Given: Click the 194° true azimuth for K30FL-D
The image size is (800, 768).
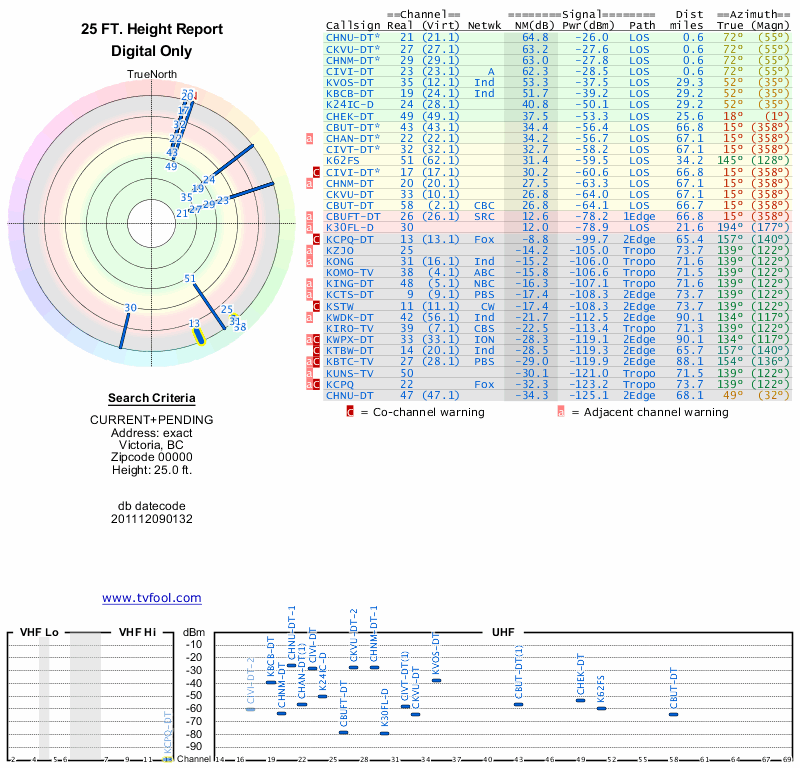Looking at the screenshot, I should [x=729, y=228].
